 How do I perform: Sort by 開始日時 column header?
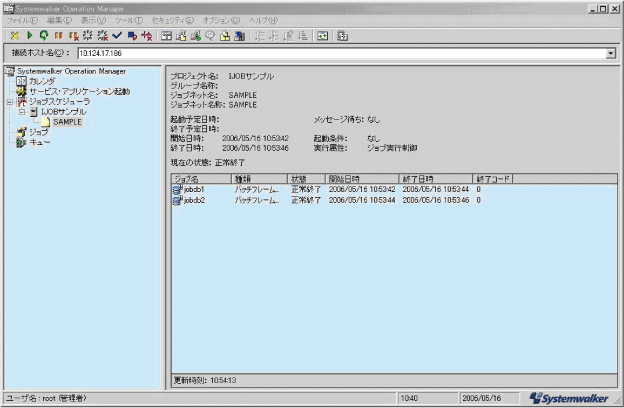pos(362,179)
